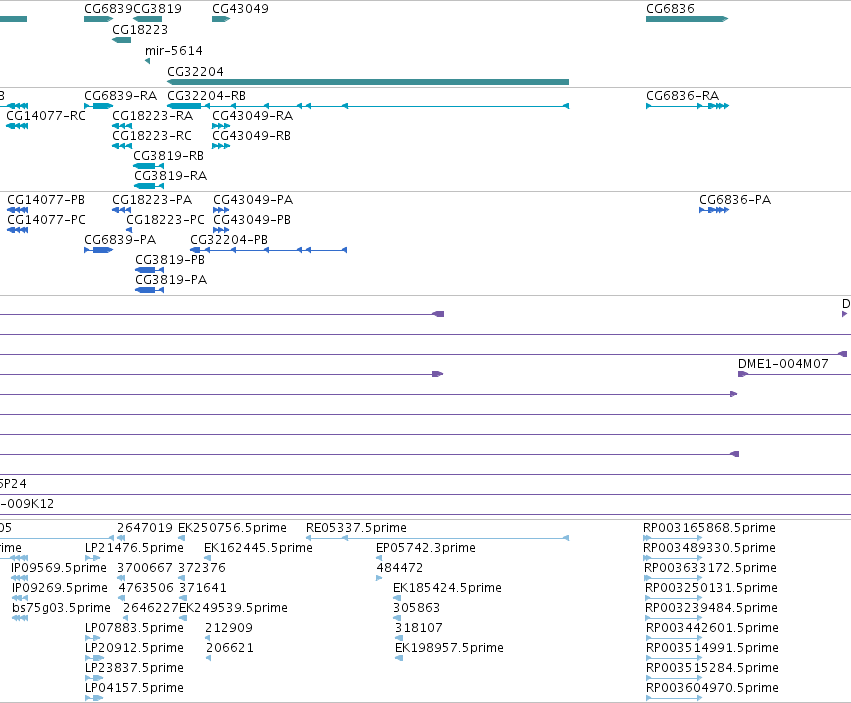Click EST LP23837.5prime
The image size is (851, 703).
[x=94, y=678]
